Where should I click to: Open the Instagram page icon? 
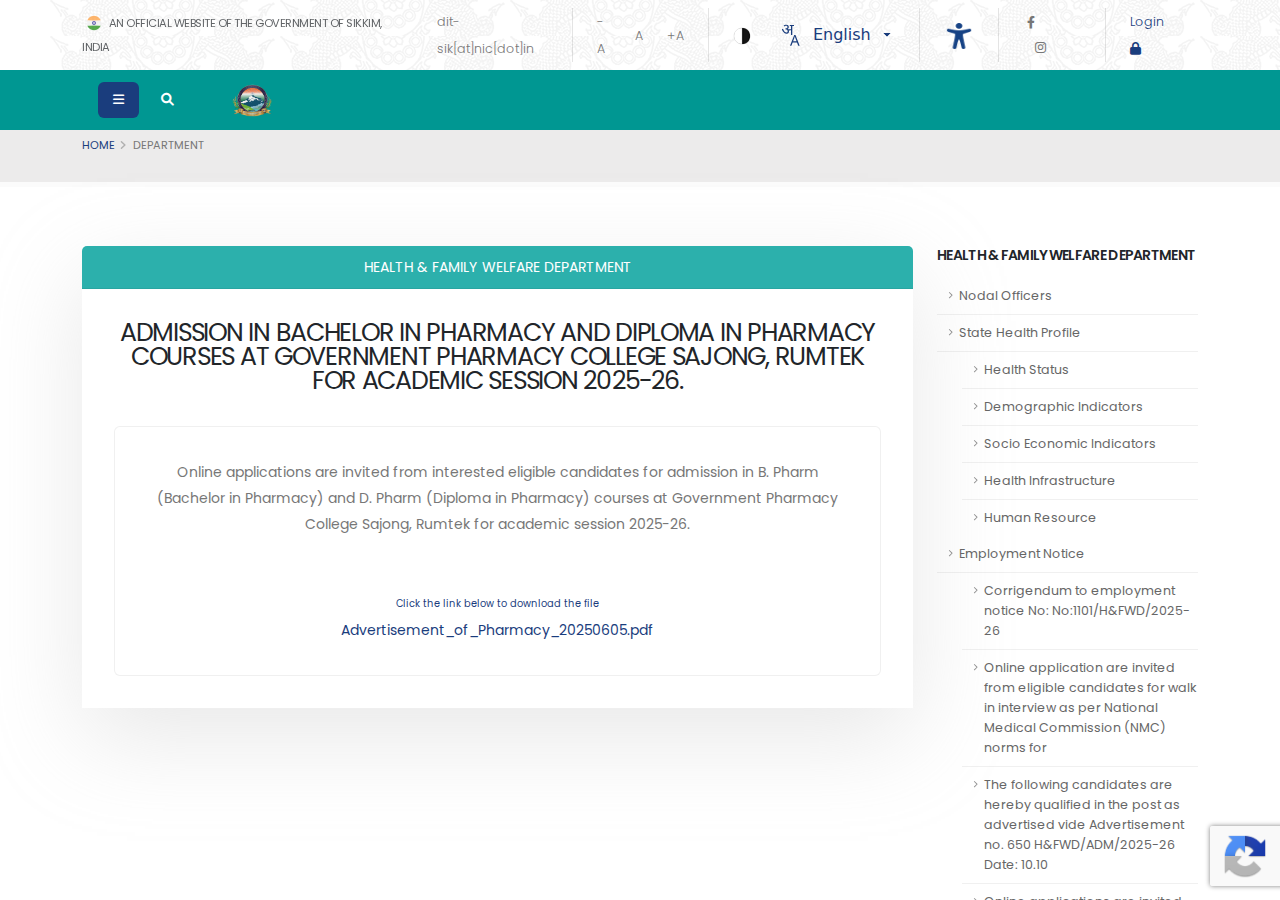click(x=1040, y=47)
